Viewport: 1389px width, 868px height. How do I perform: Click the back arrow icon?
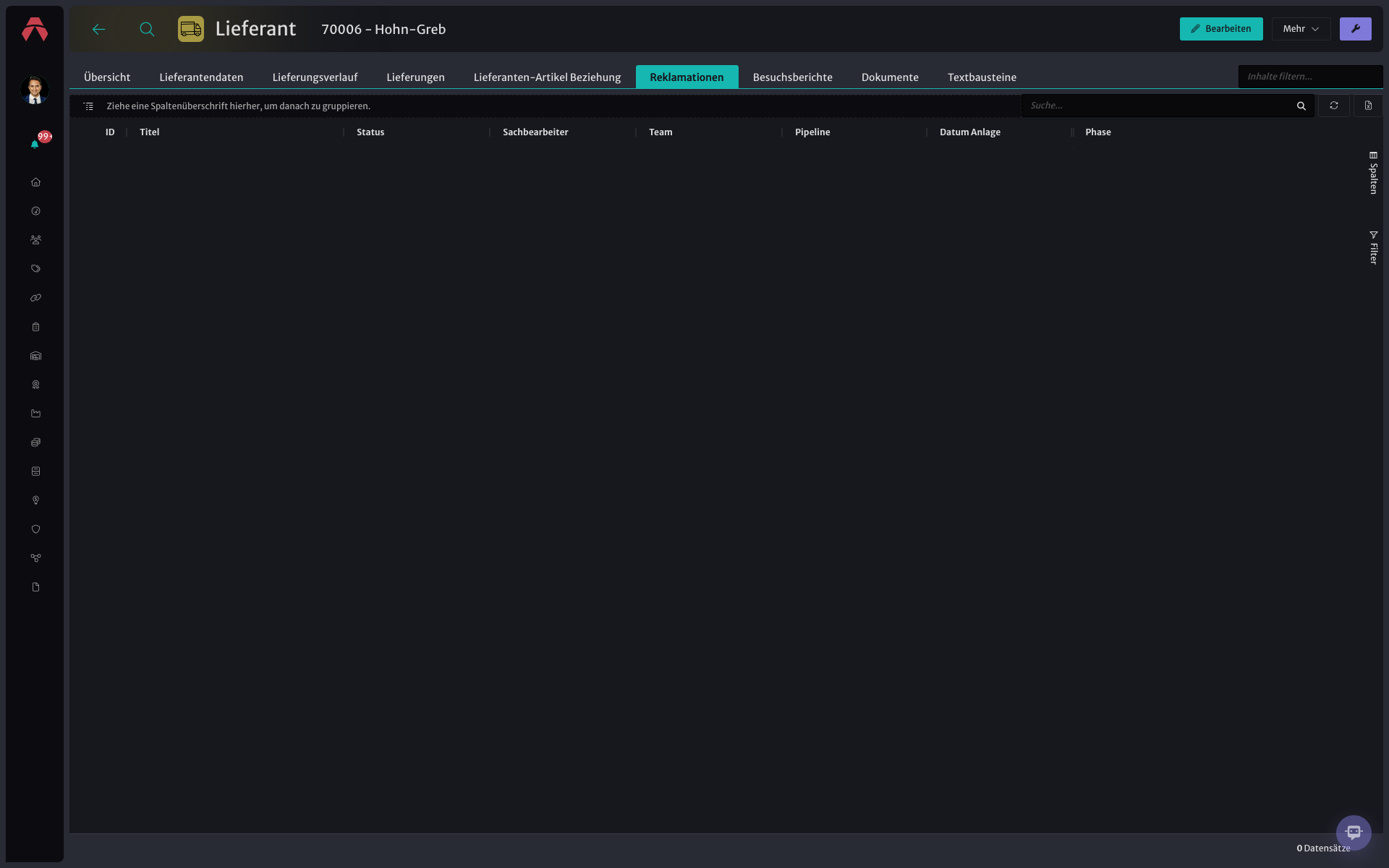point(99,29)
